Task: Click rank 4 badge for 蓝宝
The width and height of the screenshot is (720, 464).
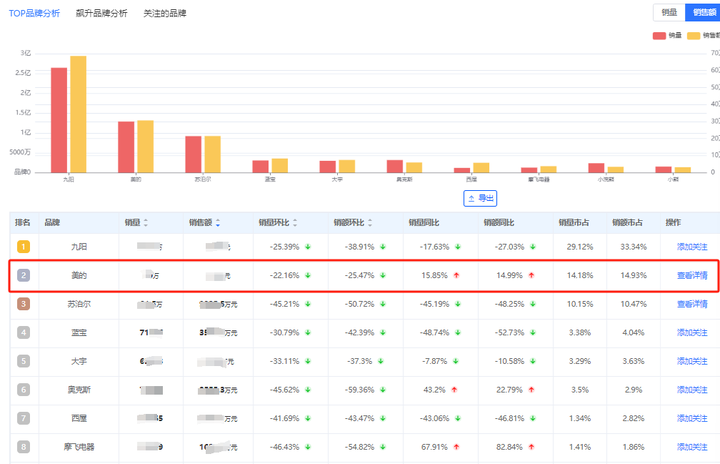Action: [x=23, y=333]
